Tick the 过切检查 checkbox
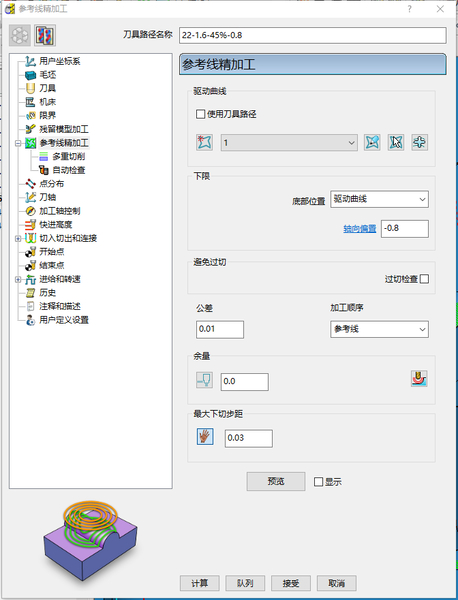 (424, 279)
